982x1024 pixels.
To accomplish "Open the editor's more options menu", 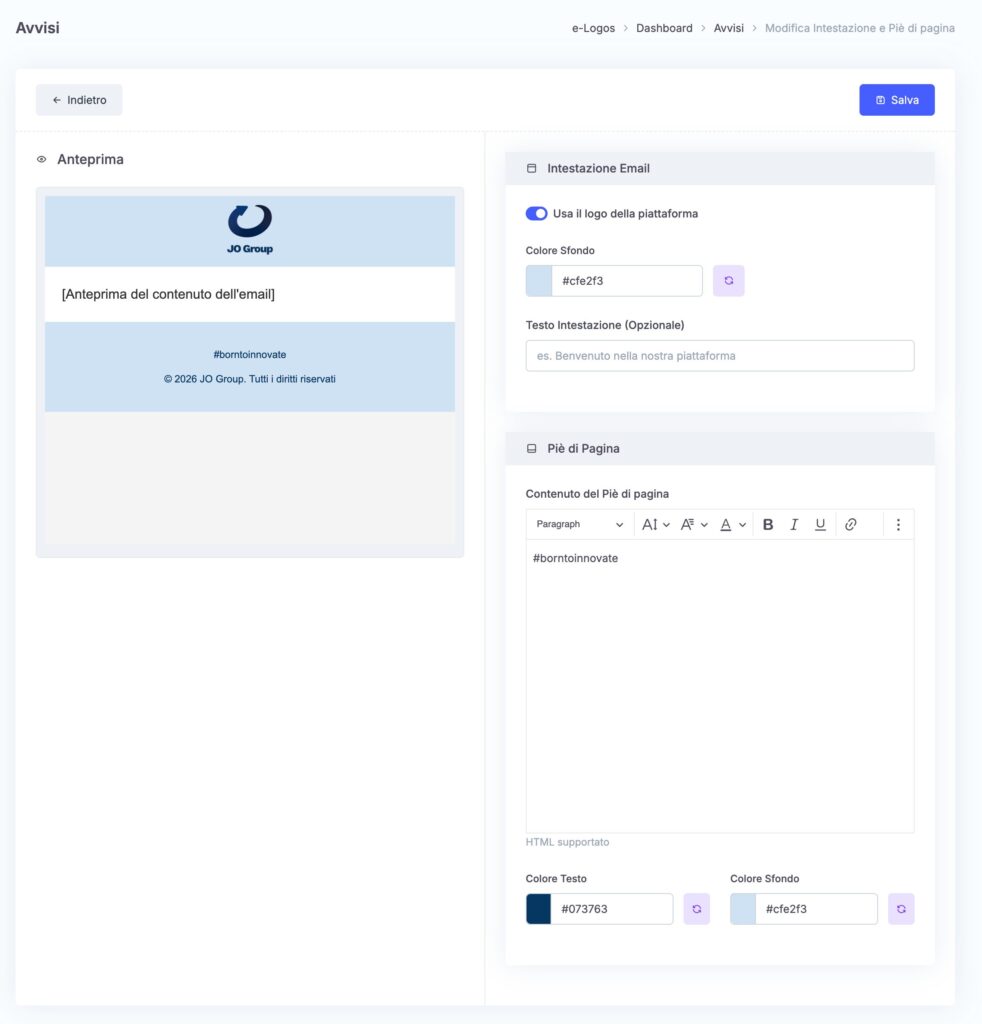I will (898, 524).
